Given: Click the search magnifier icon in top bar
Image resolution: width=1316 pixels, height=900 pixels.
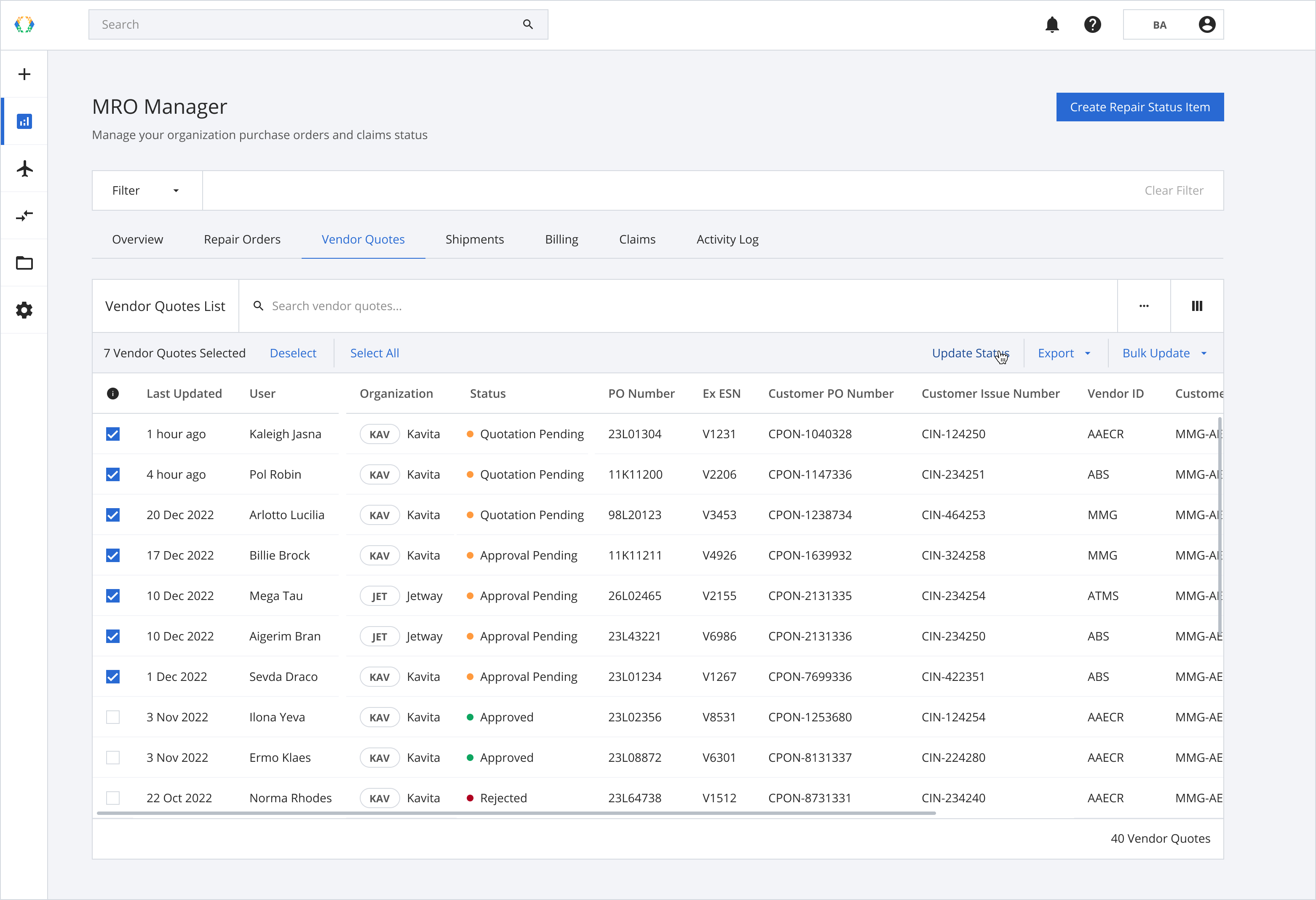Looking at the screenshot, I should tap(528, 24).
